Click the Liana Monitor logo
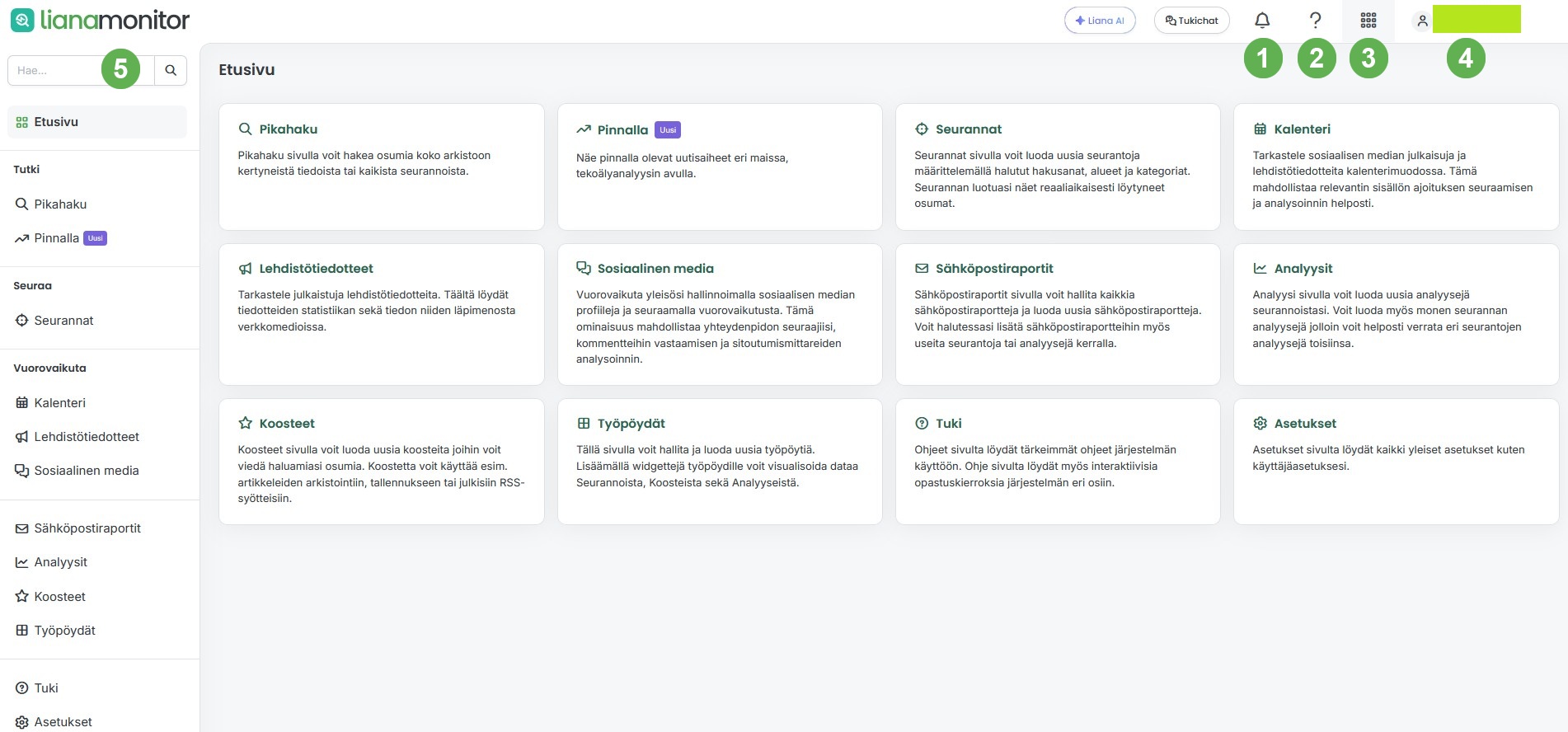Viewport: 1568px width, 732px height. tap(100, 20)
